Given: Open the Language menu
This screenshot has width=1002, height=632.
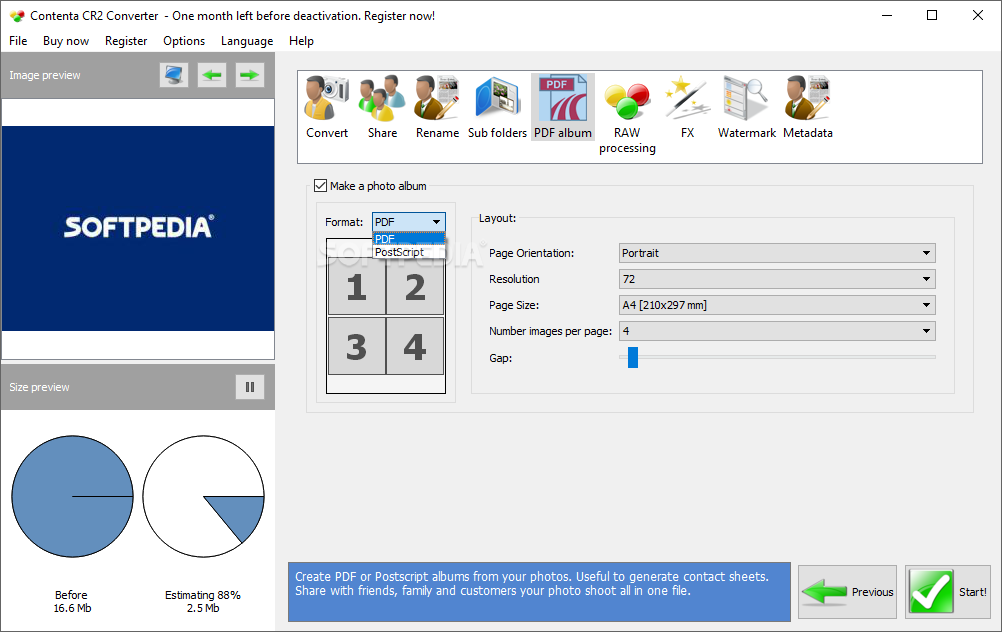Looking at the screenshot, I should [x=247, y=41].
